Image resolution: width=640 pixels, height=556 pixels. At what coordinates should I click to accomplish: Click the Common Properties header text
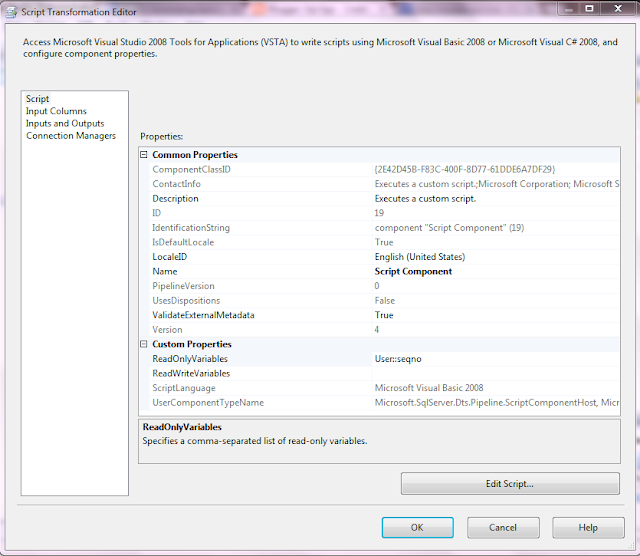pyautogui.click(x=195, y=155)
